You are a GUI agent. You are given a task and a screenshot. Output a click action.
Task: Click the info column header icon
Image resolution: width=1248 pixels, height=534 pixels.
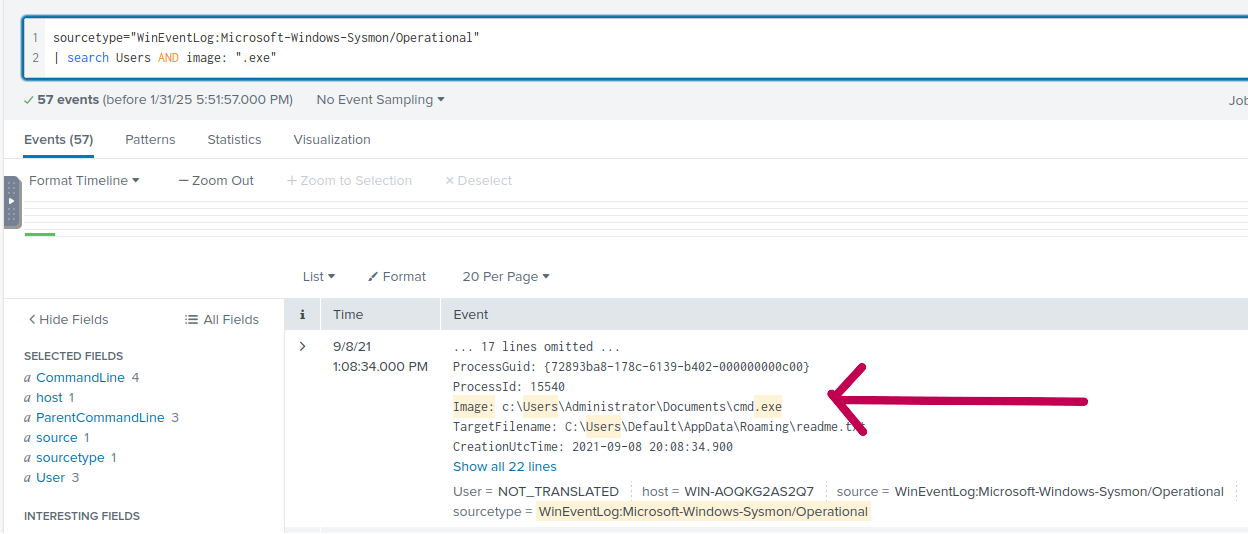[x=302, y=314]
